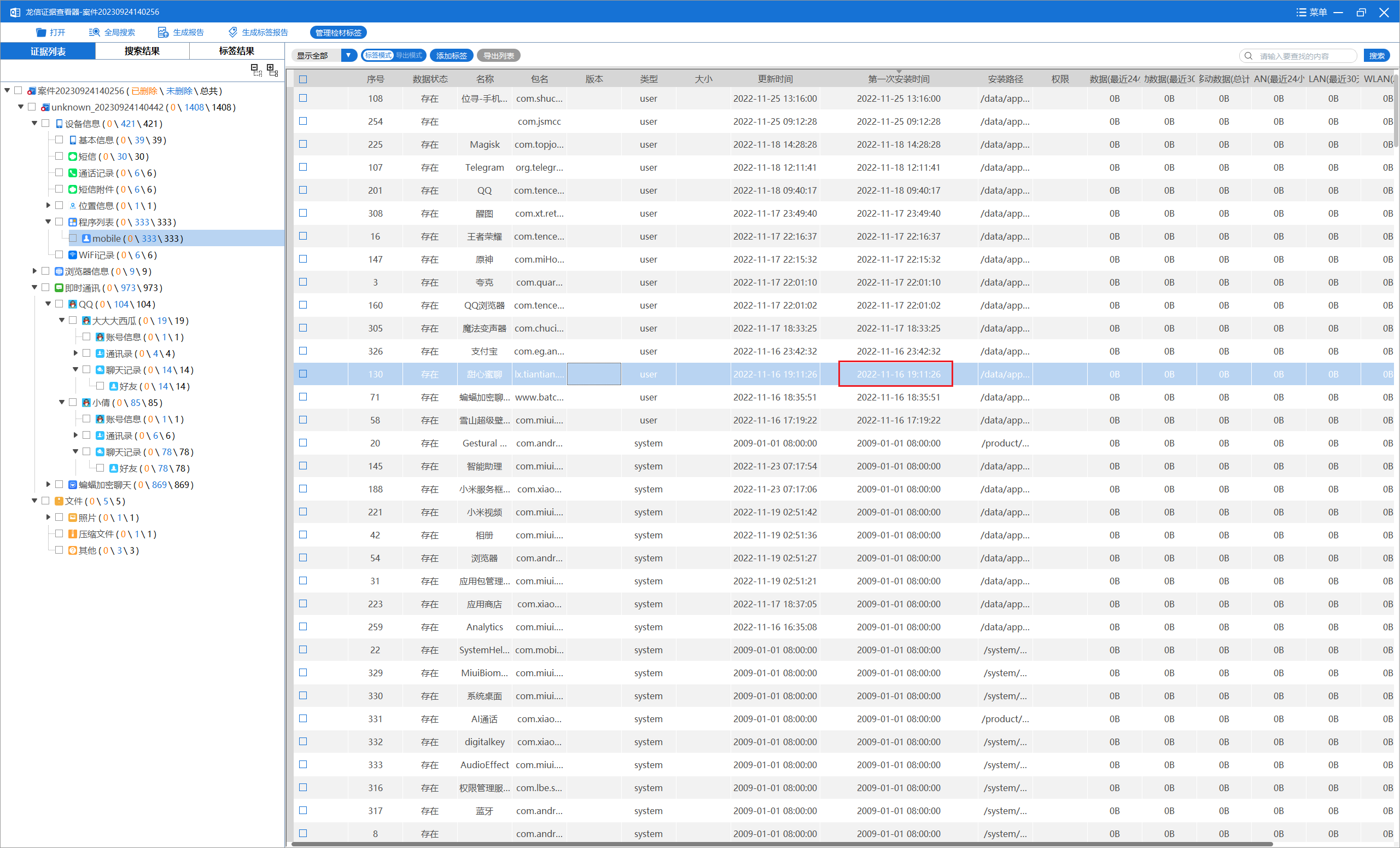Collapse the 大大大西瓜 account node

tap(62, 320)
